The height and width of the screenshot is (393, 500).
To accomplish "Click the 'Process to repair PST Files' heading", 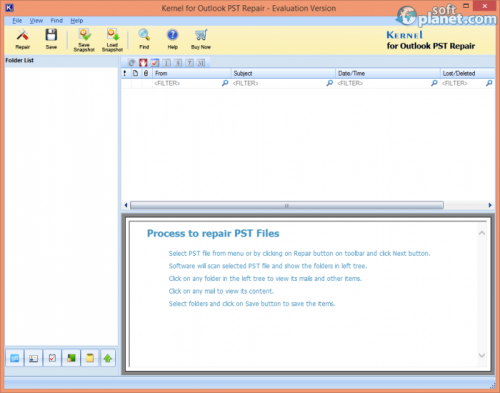I will pyautogui.click(x=213, y=233).
